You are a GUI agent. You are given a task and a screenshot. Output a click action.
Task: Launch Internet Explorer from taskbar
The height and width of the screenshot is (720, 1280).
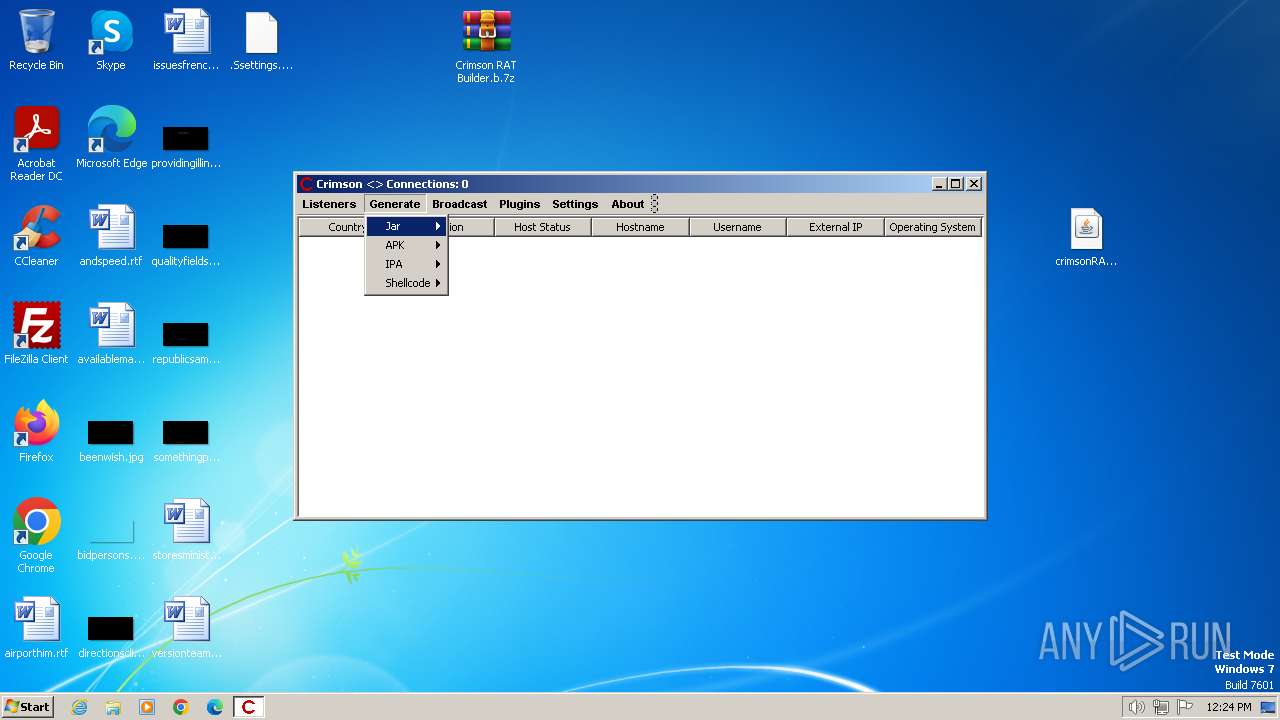[80, 707]
